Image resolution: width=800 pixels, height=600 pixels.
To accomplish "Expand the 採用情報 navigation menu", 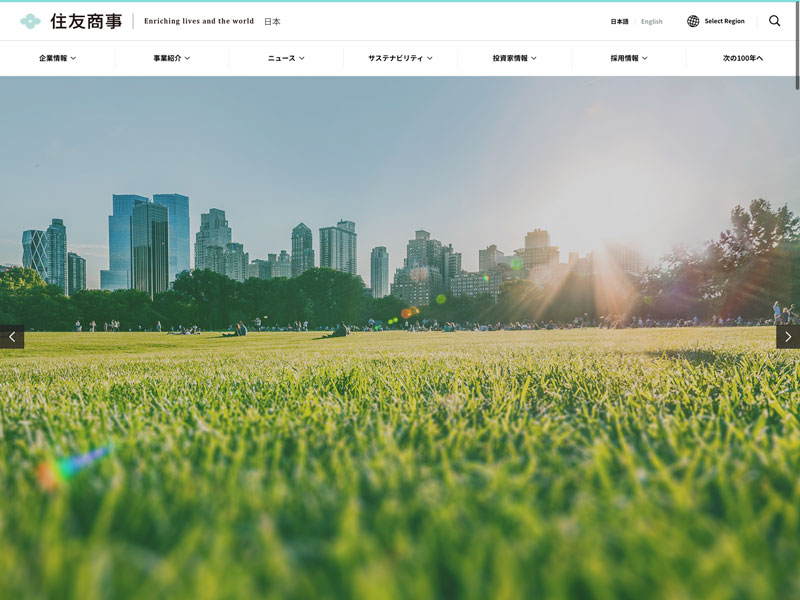I will [x=629, y=58].
